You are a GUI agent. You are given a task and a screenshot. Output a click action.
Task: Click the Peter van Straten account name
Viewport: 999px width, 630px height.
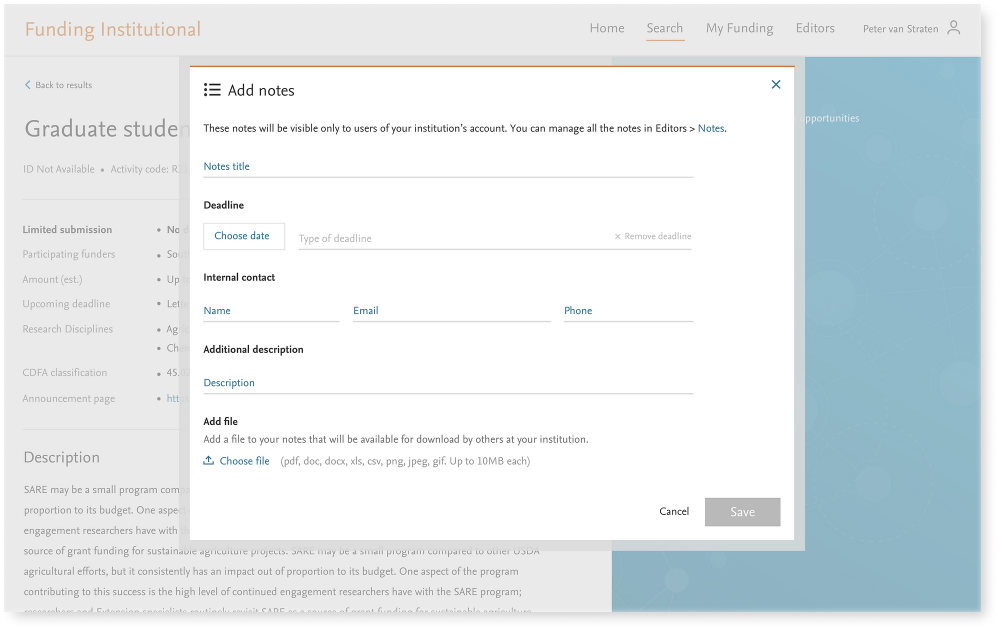pyautogui.click(x=900, y=29)
